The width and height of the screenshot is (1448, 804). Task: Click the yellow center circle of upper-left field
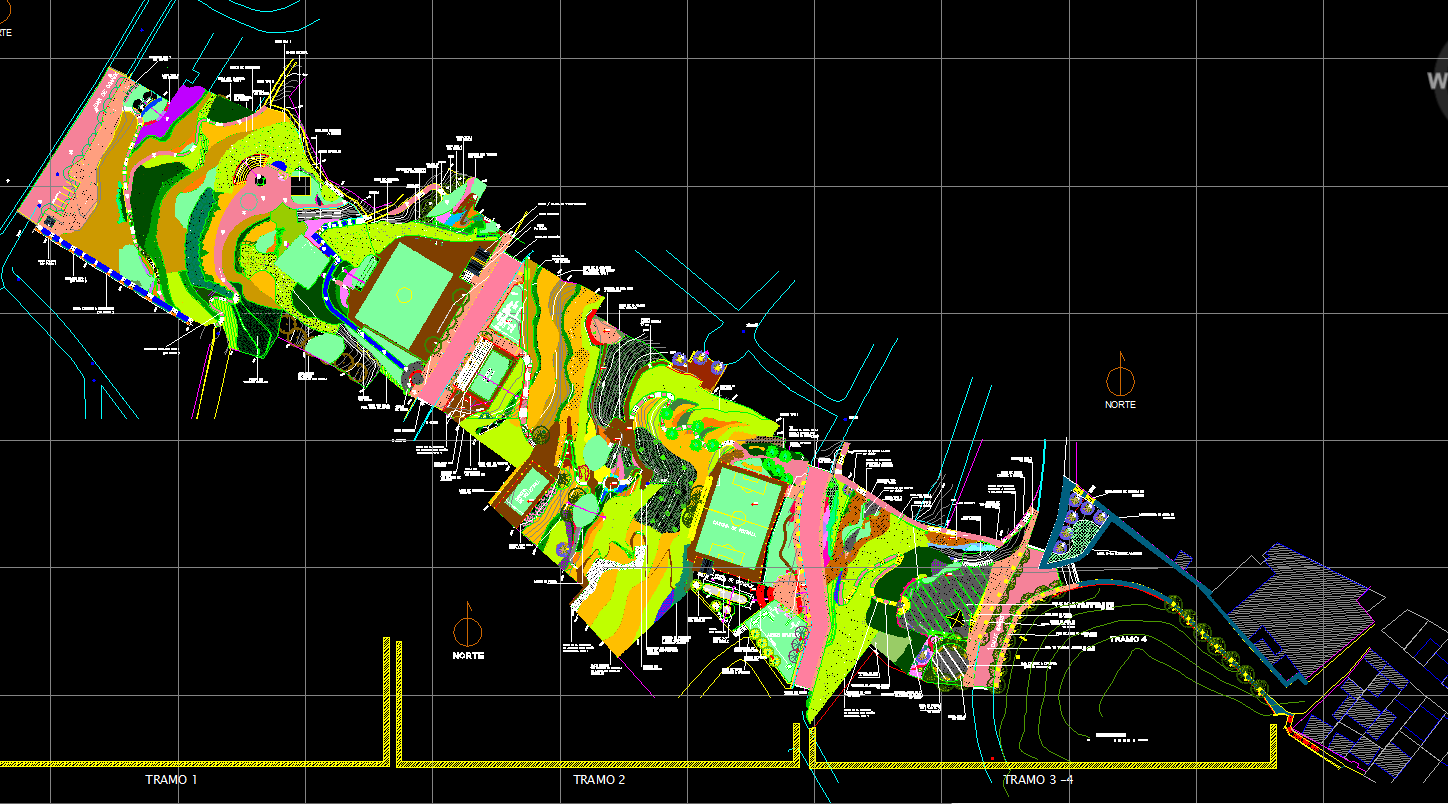tap(403, 295)
